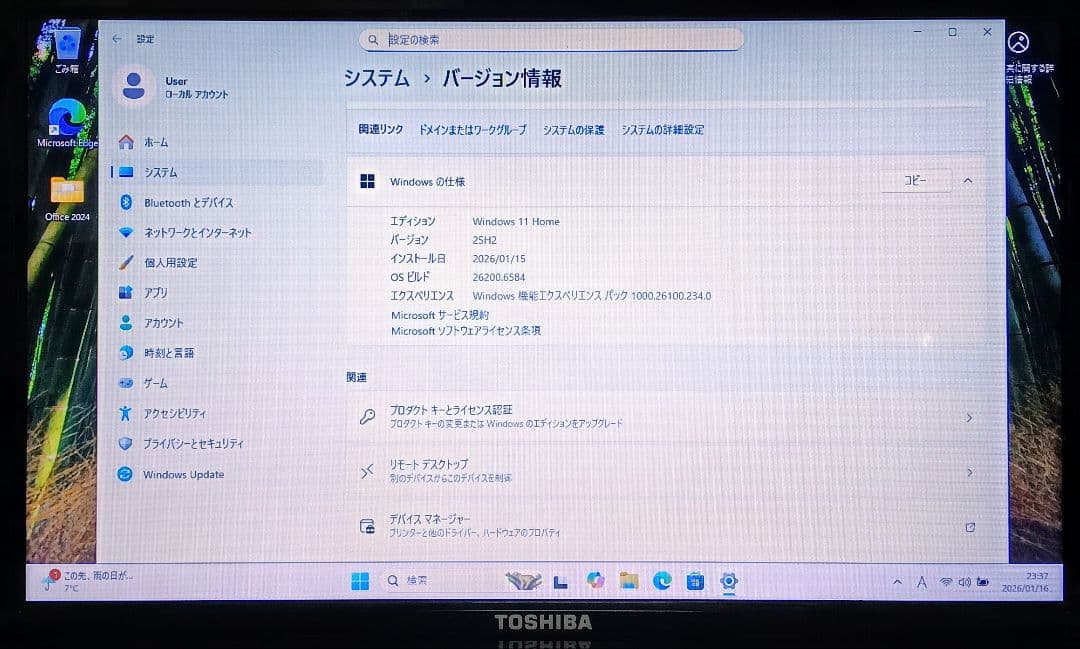Viewport: 1080px width, 649px height.
Task: Click the コピー button
Action: pyautogui.click(x=914, y=180)
